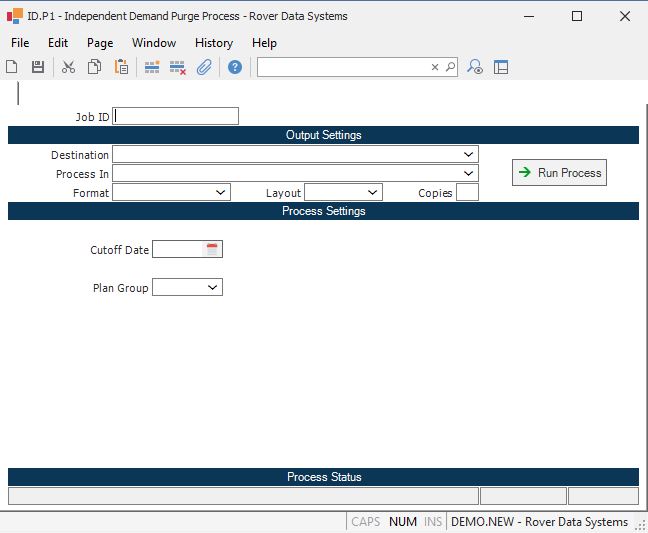Click the Job ID input field
This screenshot has height=533, width=648.
[176, 116]
